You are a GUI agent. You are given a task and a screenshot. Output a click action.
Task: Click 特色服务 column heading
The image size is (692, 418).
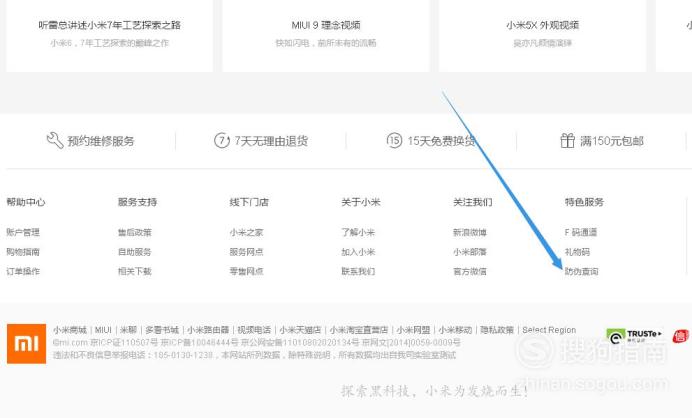pyautogui.click(x=584, y=202)
